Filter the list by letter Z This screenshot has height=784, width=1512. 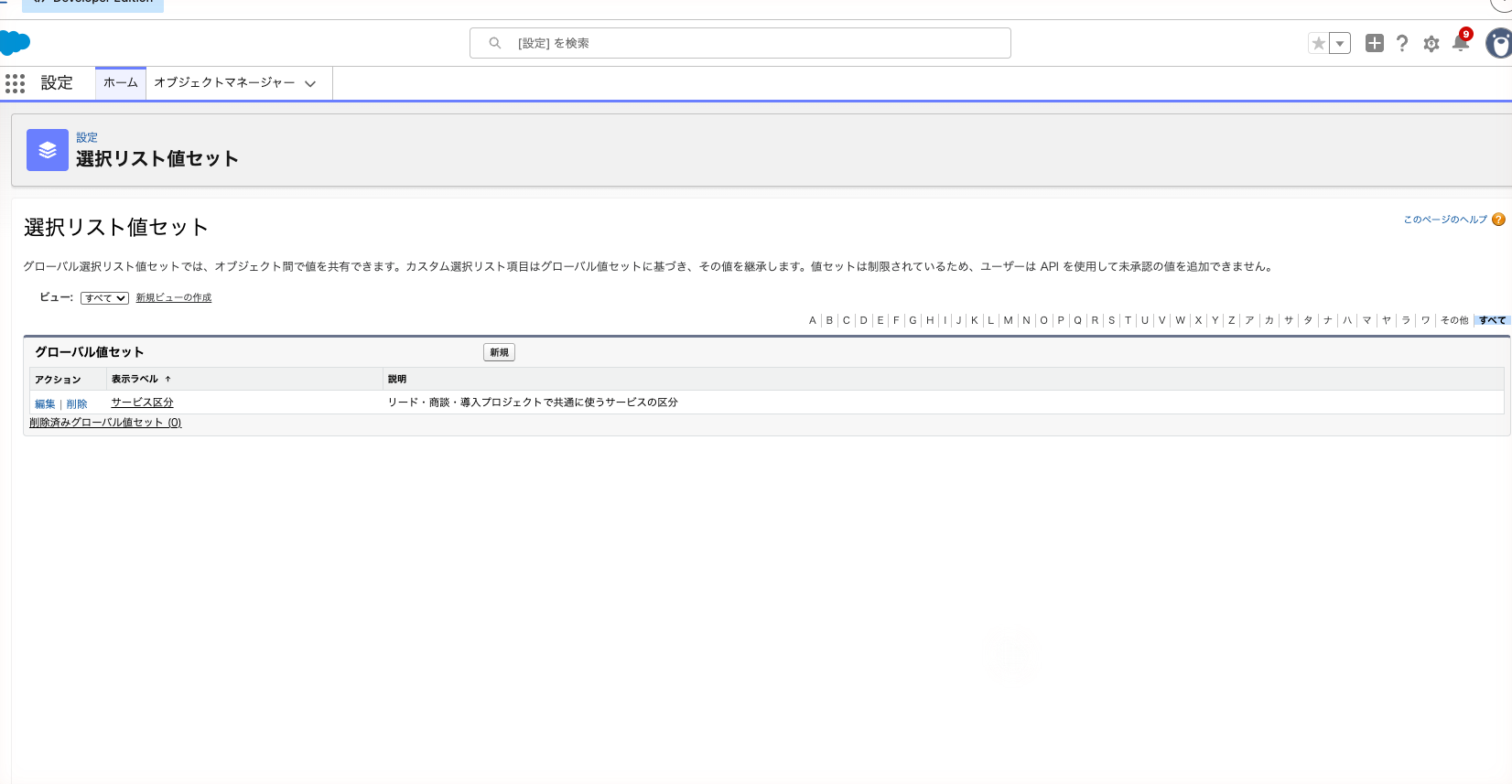pos(1231,320)
